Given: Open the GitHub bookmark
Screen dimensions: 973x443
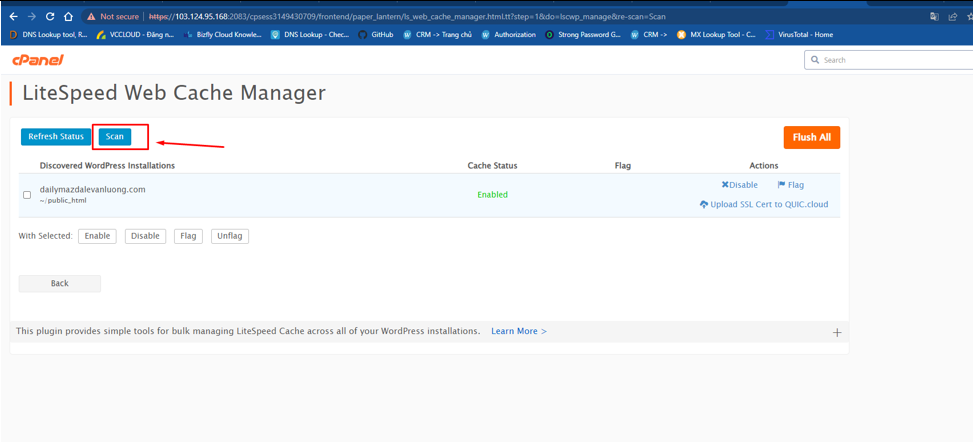Looking at the screenshot, I should 376,35.
